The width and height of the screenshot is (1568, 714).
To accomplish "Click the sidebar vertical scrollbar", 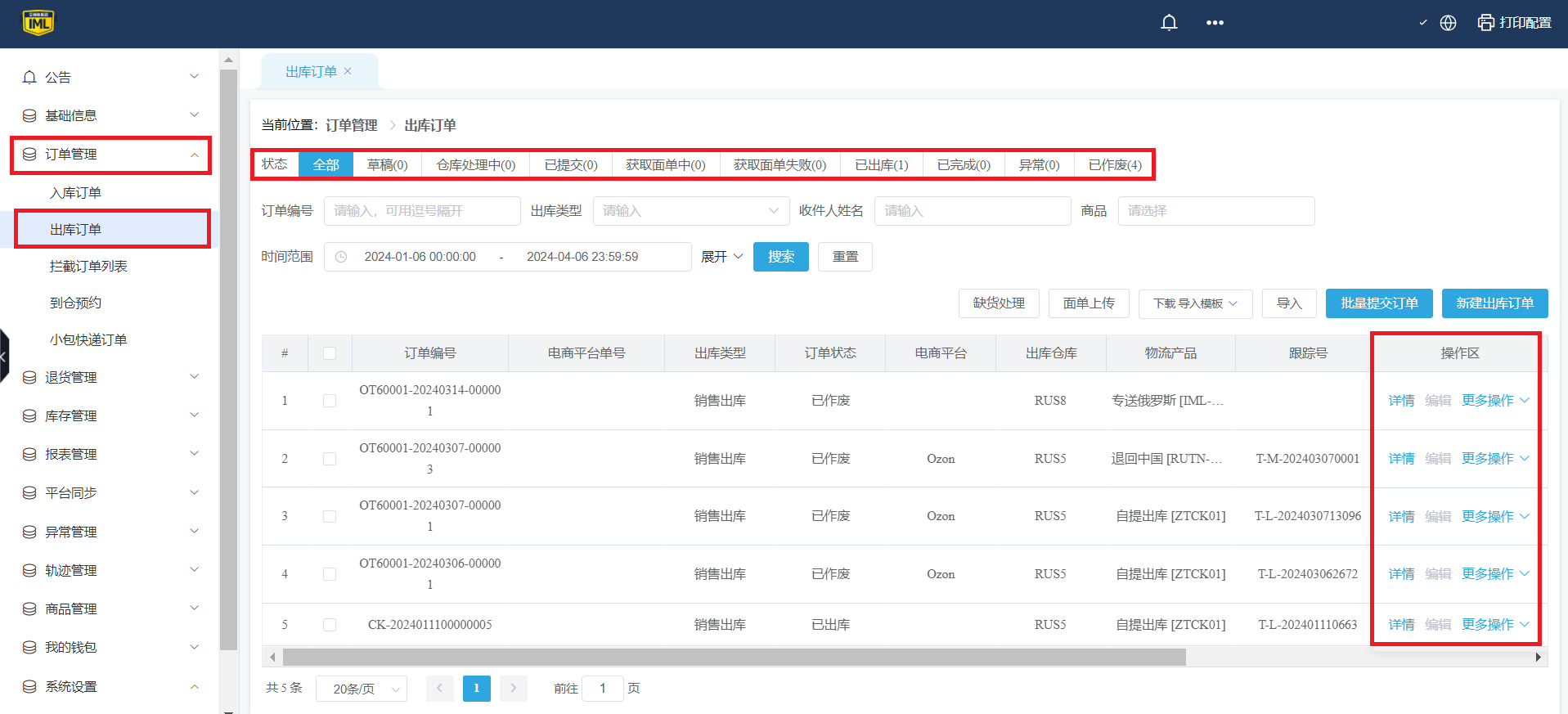I will point(228,360).
